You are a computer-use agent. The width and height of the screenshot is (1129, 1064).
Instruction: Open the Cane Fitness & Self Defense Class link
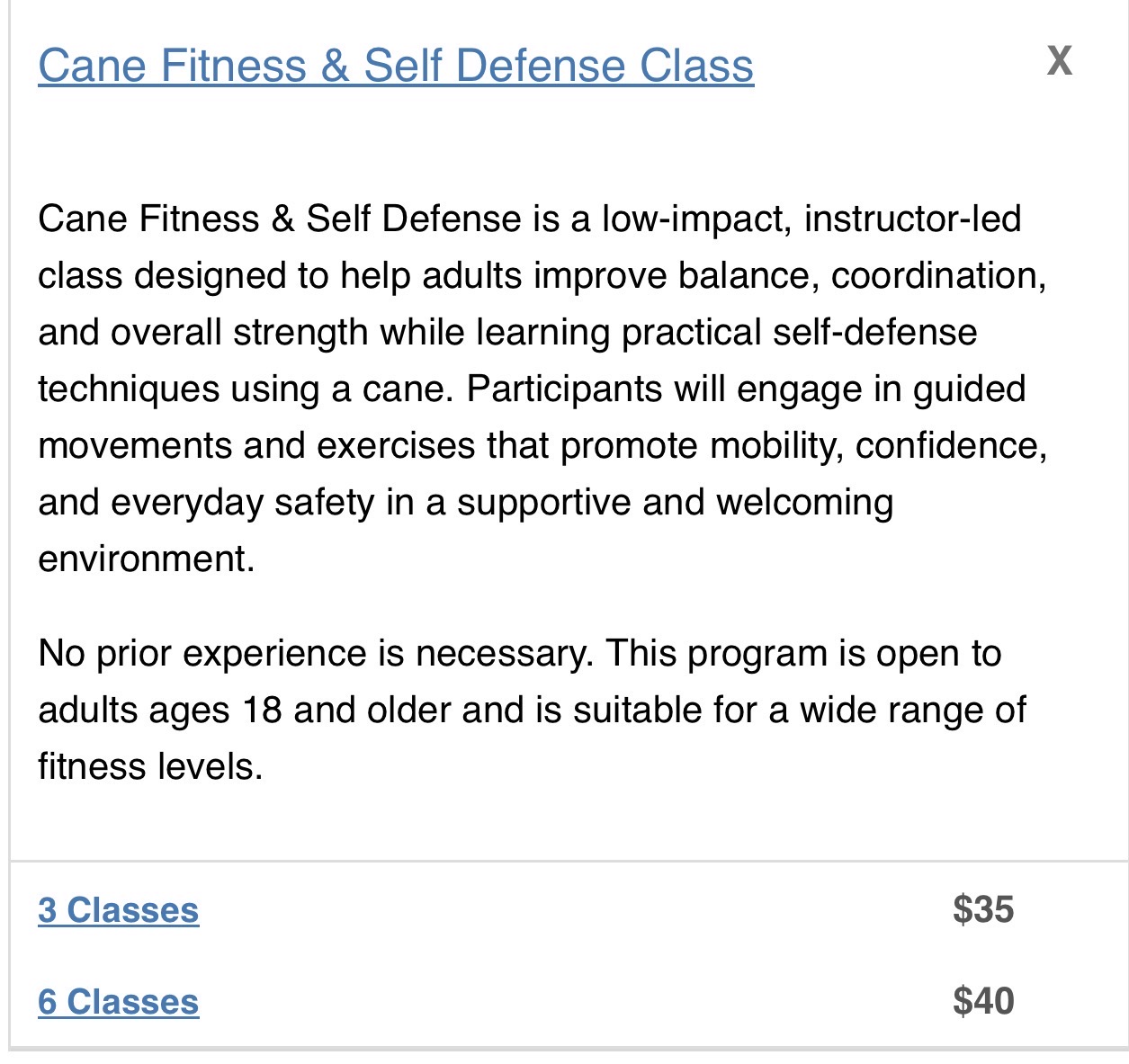[396, 67]
